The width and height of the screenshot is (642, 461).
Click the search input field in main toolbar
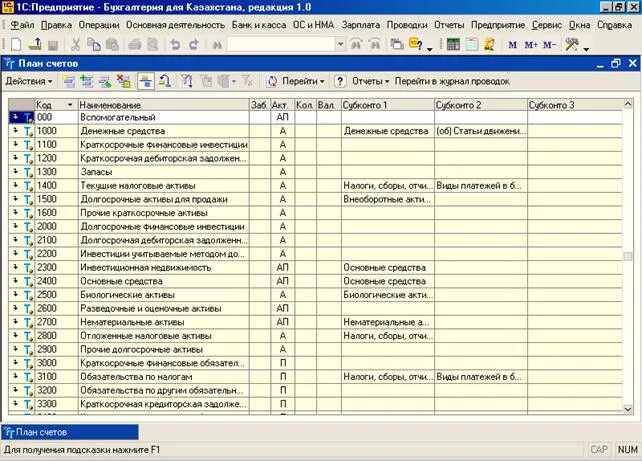point(281,44)
